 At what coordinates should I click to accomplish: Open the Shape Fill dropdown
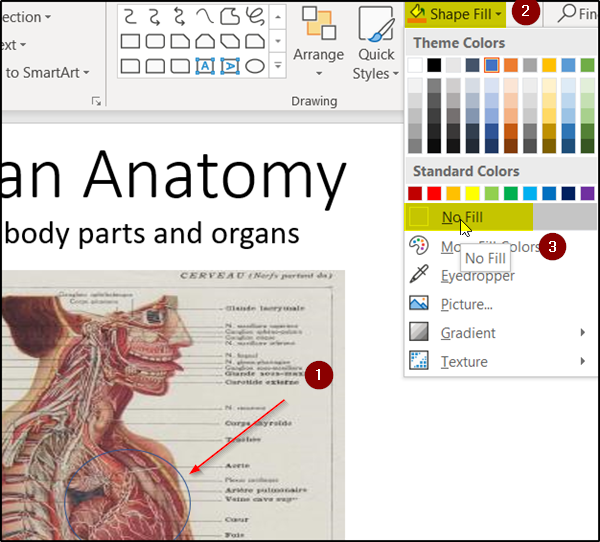coord(455,14)
